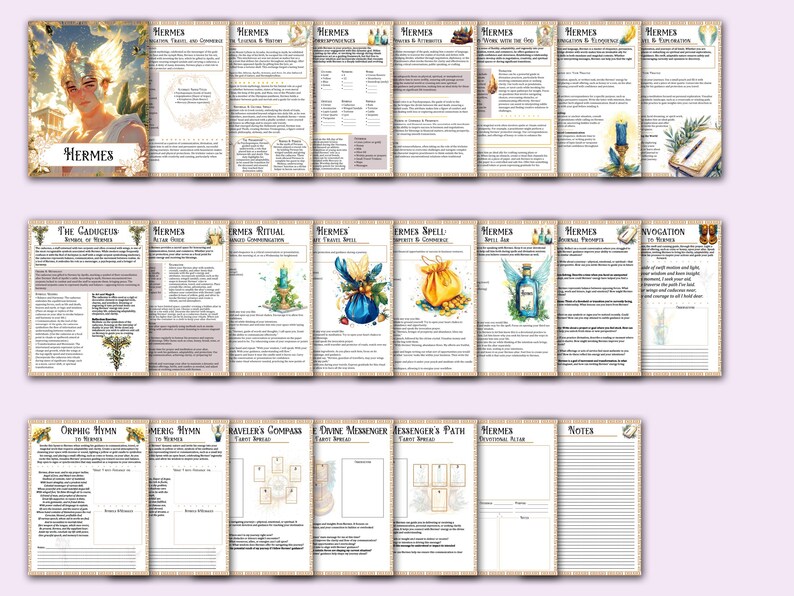The width and height of the screenshot is (794, 596).
Task: Open the Travel & Exploration page
Action: [682, 99]
